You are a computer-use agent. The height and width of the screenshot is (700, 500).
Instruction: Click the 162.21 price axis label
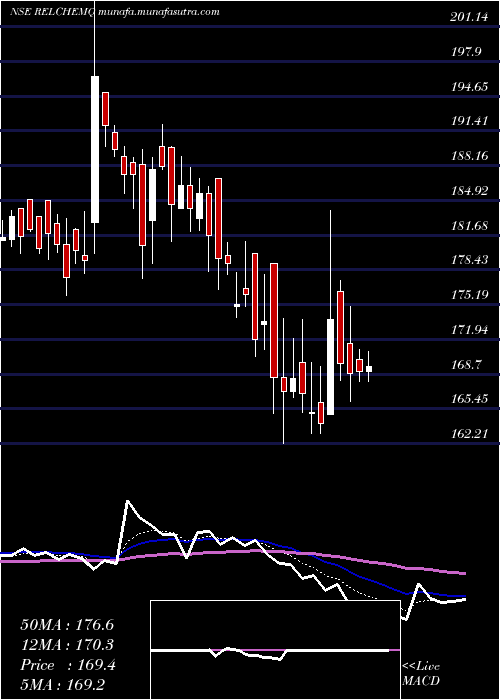(471, 433)
